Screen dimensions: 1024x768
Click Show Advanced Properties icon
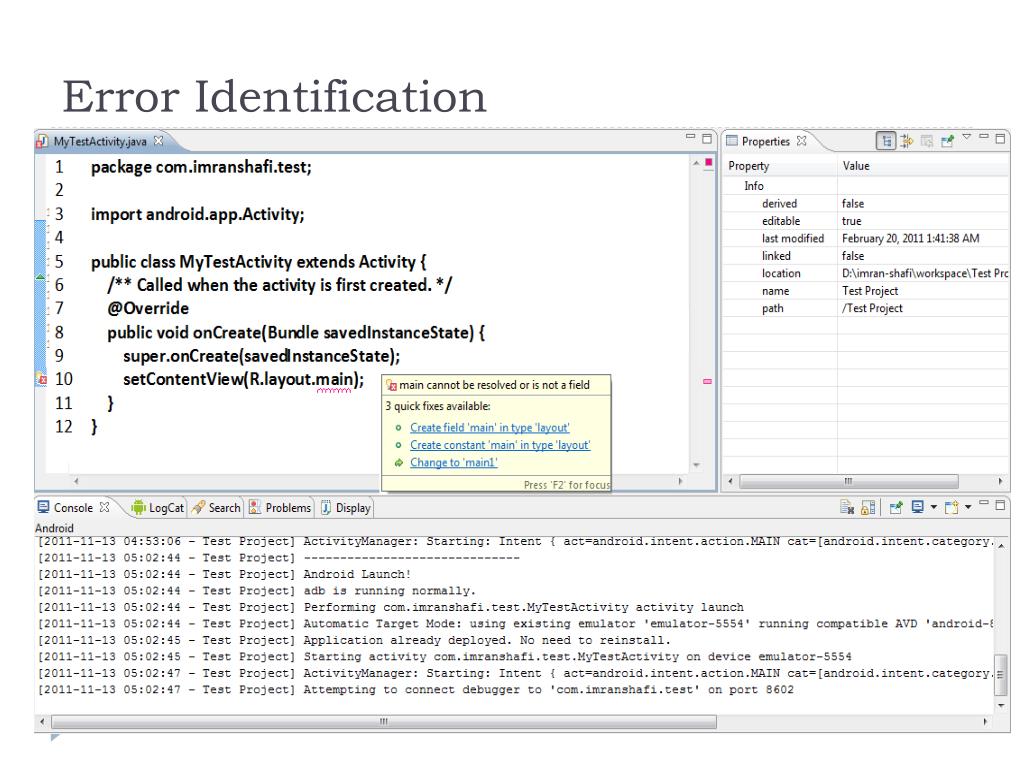[906, 140]
